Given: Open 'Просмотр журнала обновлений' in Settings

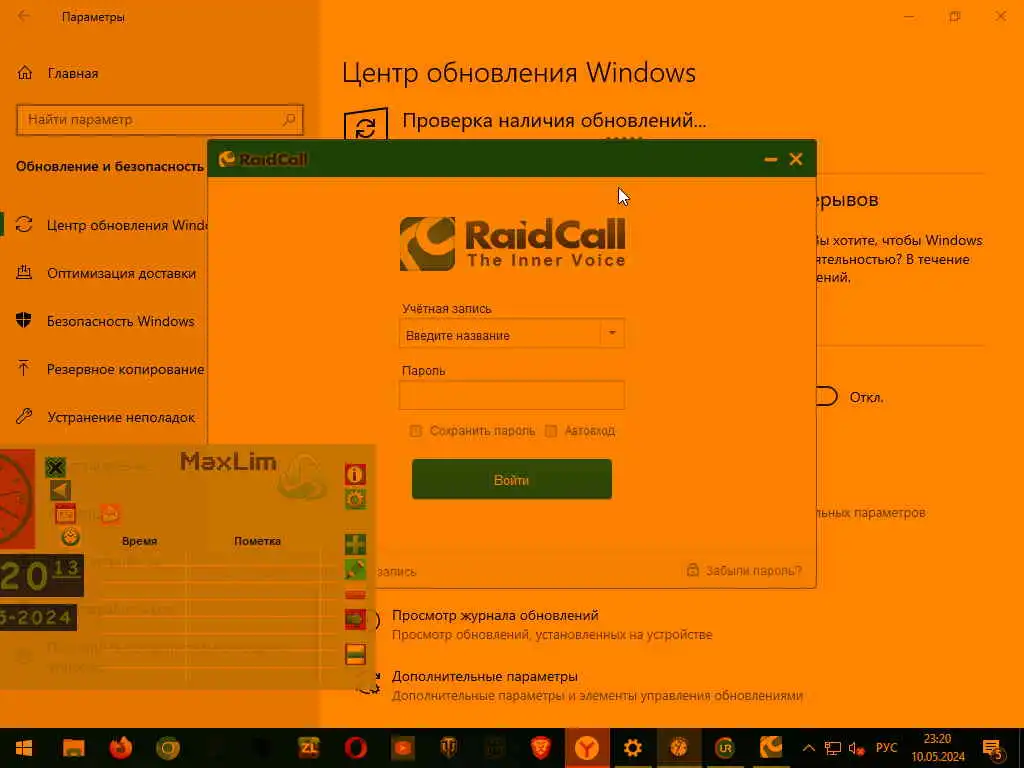Looking at the screenshot, I should coord(495,615).
